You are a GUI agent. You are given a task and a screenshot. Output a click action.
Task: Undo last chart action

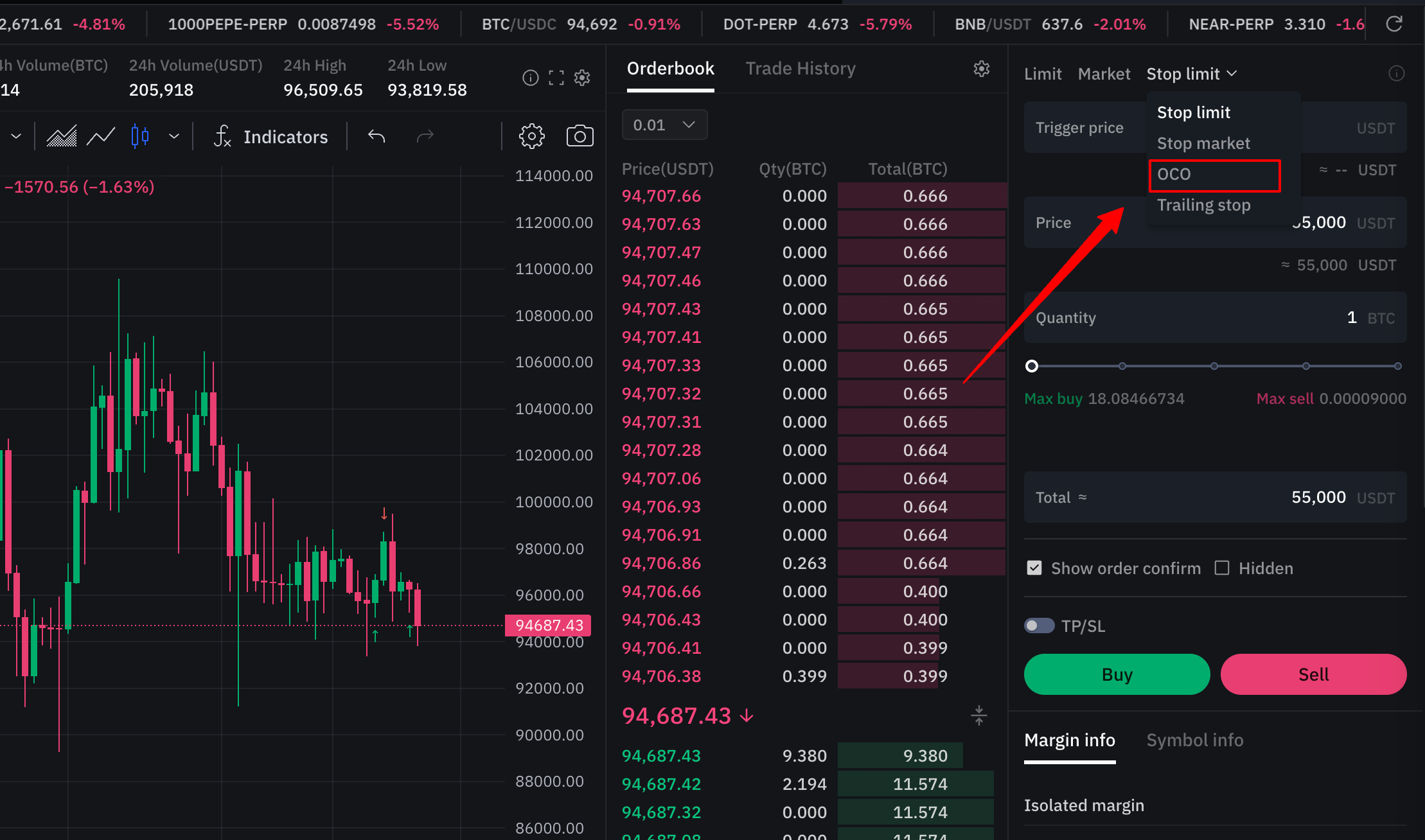pyautogui.click(x=376, y=136)
